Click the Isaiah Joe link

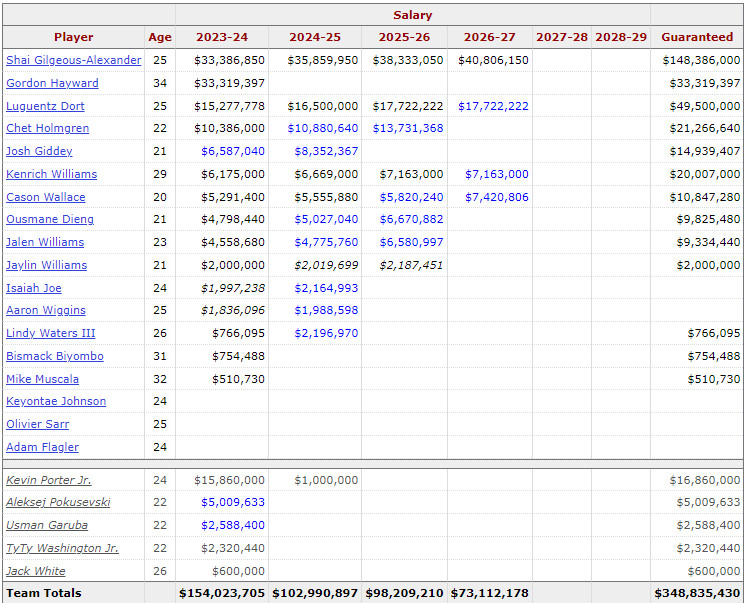pos(34,288)
